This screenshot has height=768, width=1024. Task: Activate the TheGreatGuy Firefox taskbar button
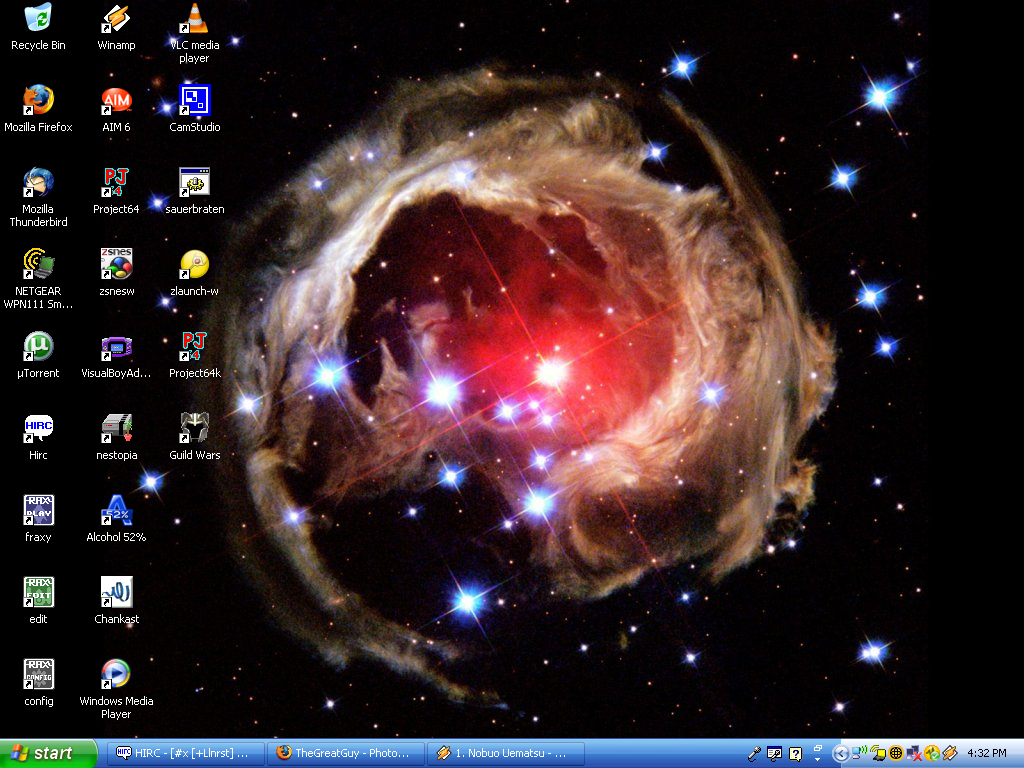(x=345, y=753)
